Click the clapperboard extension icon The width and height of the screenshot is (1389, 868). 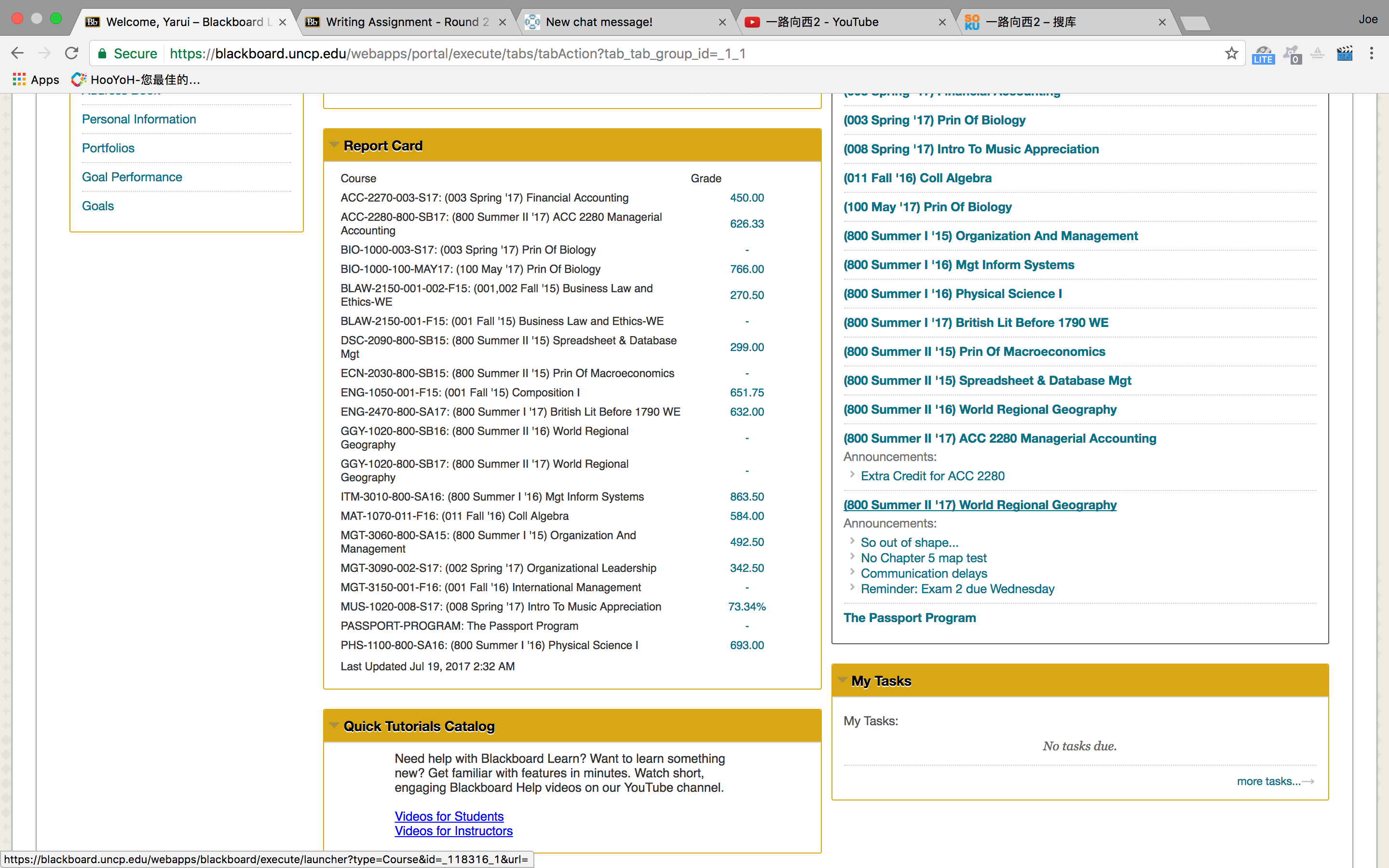coord(1344,54)
